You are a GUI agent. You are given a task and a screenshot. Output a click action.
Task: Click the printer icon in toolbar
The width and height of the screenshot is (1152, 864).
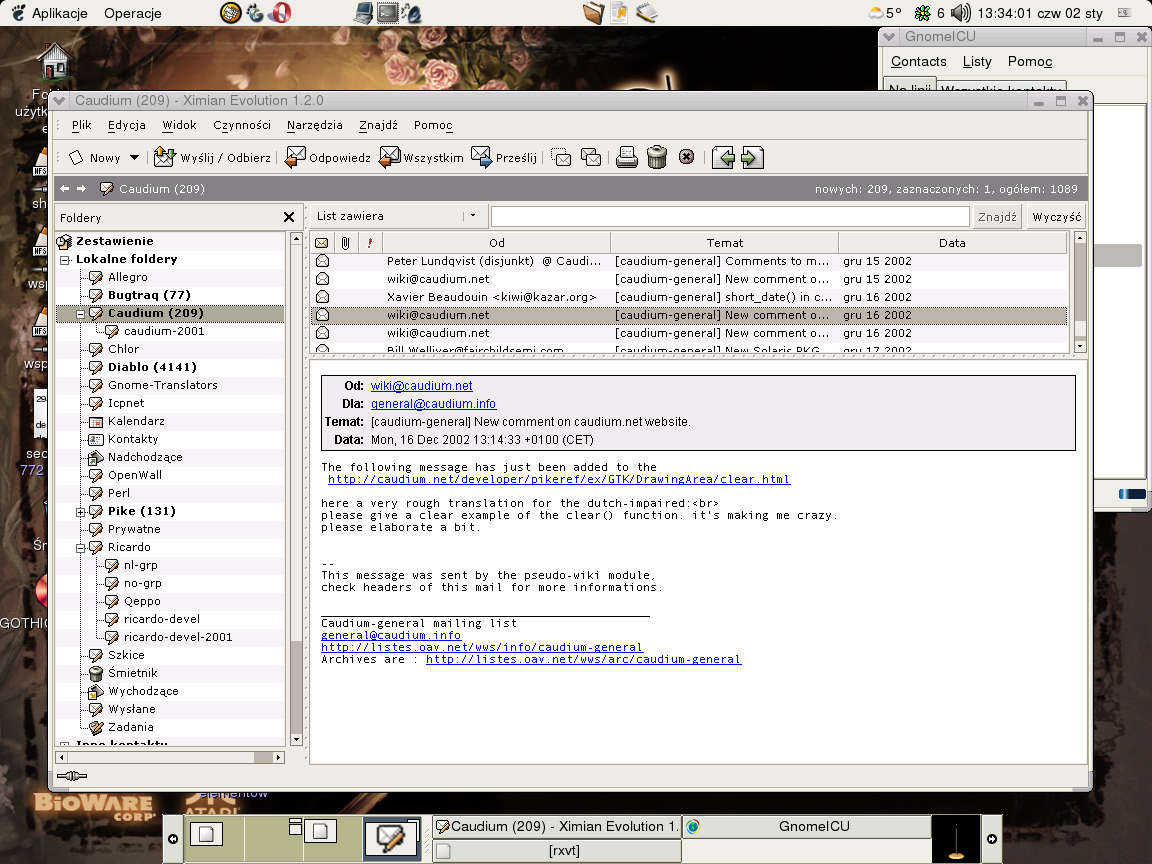[627, 157]
